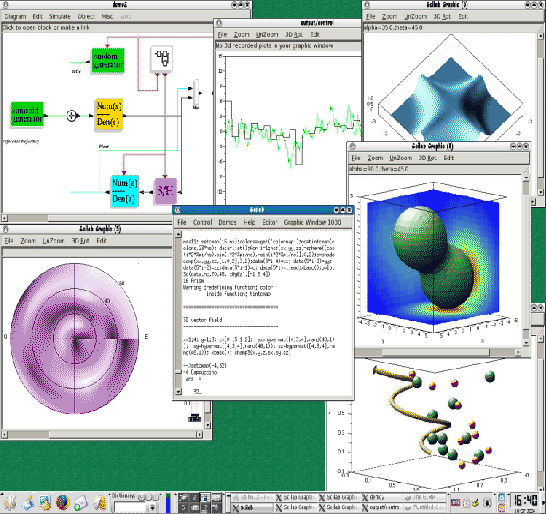546x514 pixels.
Task: Click the Stop item in the demo4 menu bar
Action: tap(125, 16)
